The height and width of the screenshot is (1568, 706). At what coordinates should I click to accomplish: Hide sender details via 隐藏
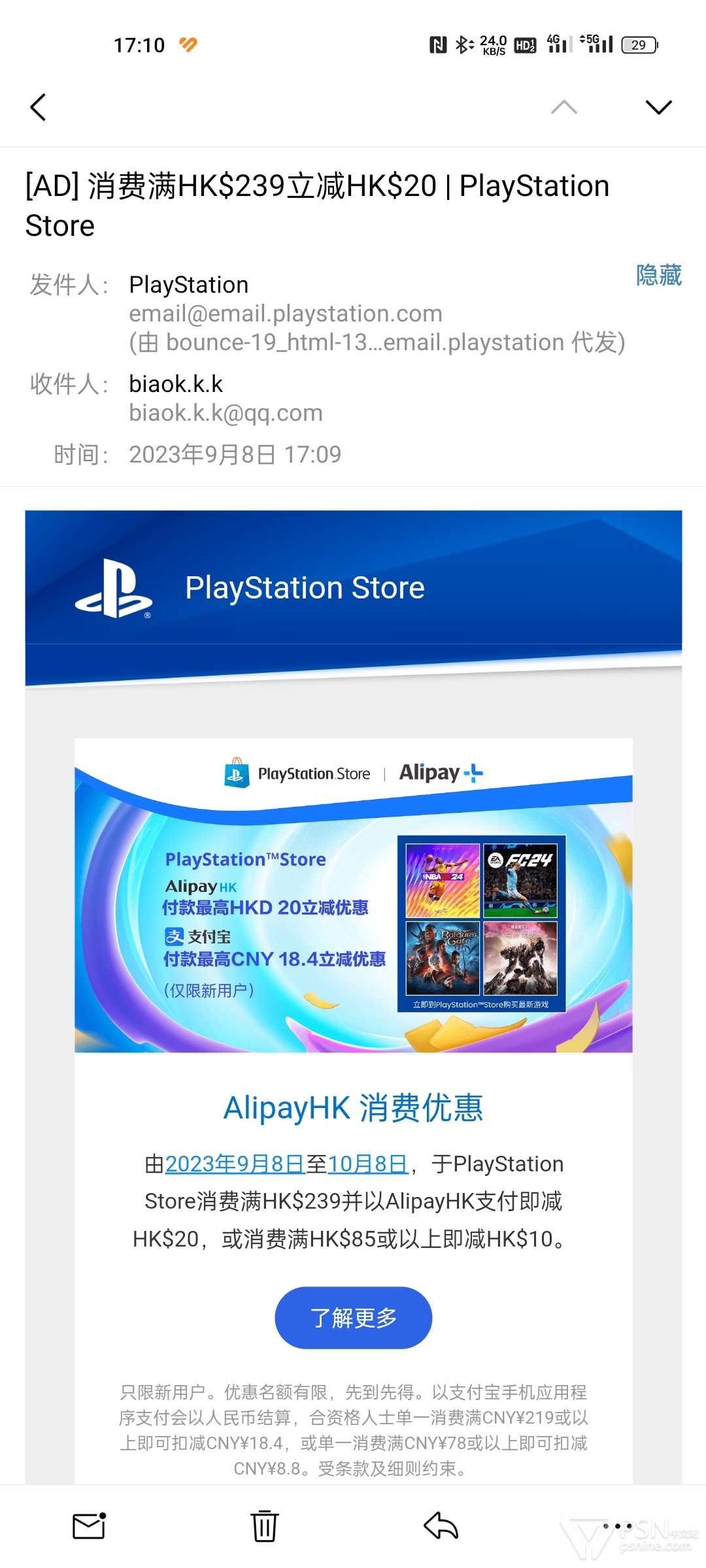coord(658,275)
